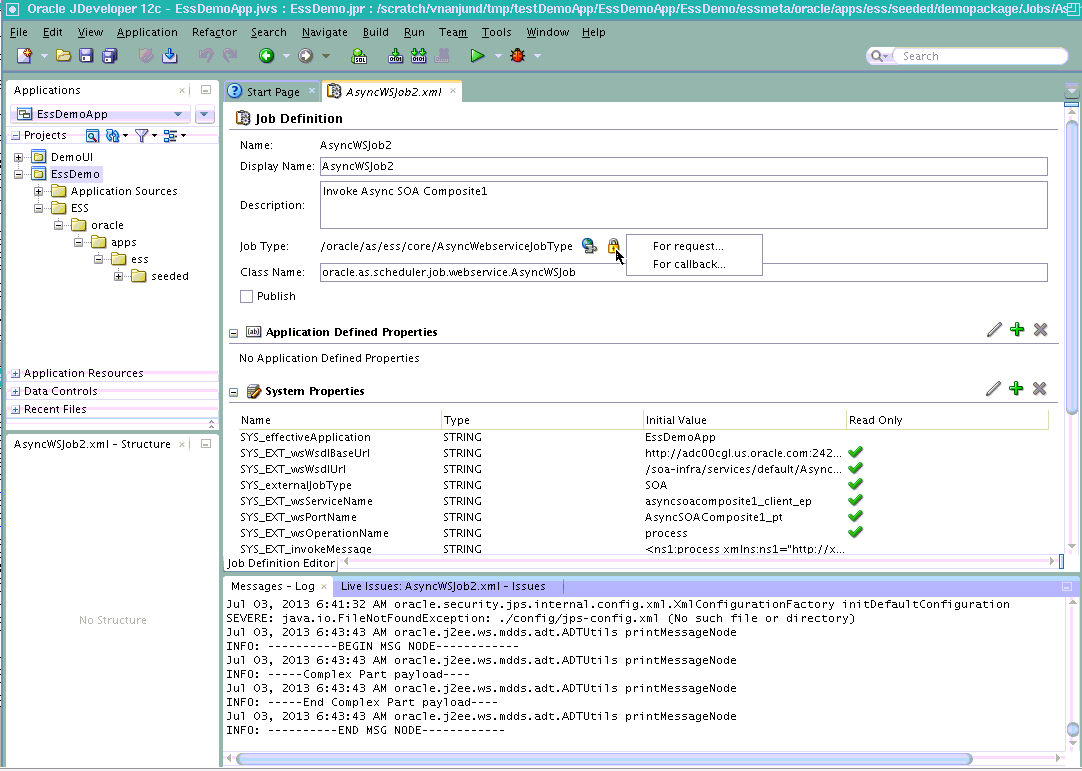The height and width of the screenshot is (771, 1082).
Task: Collapse the System Properties section
Action: pyautogui.click(x=233, y=392)
